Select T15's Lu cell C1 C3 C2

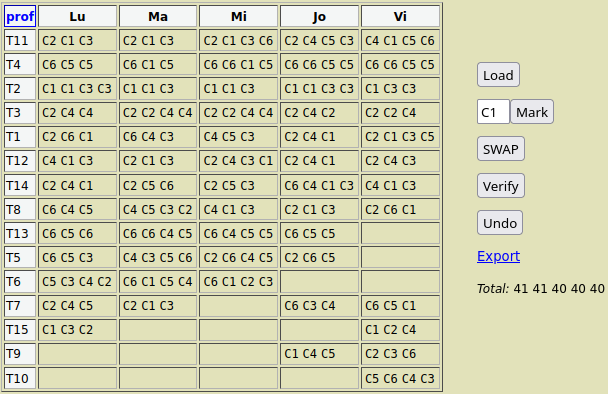(x=78, y=330)
